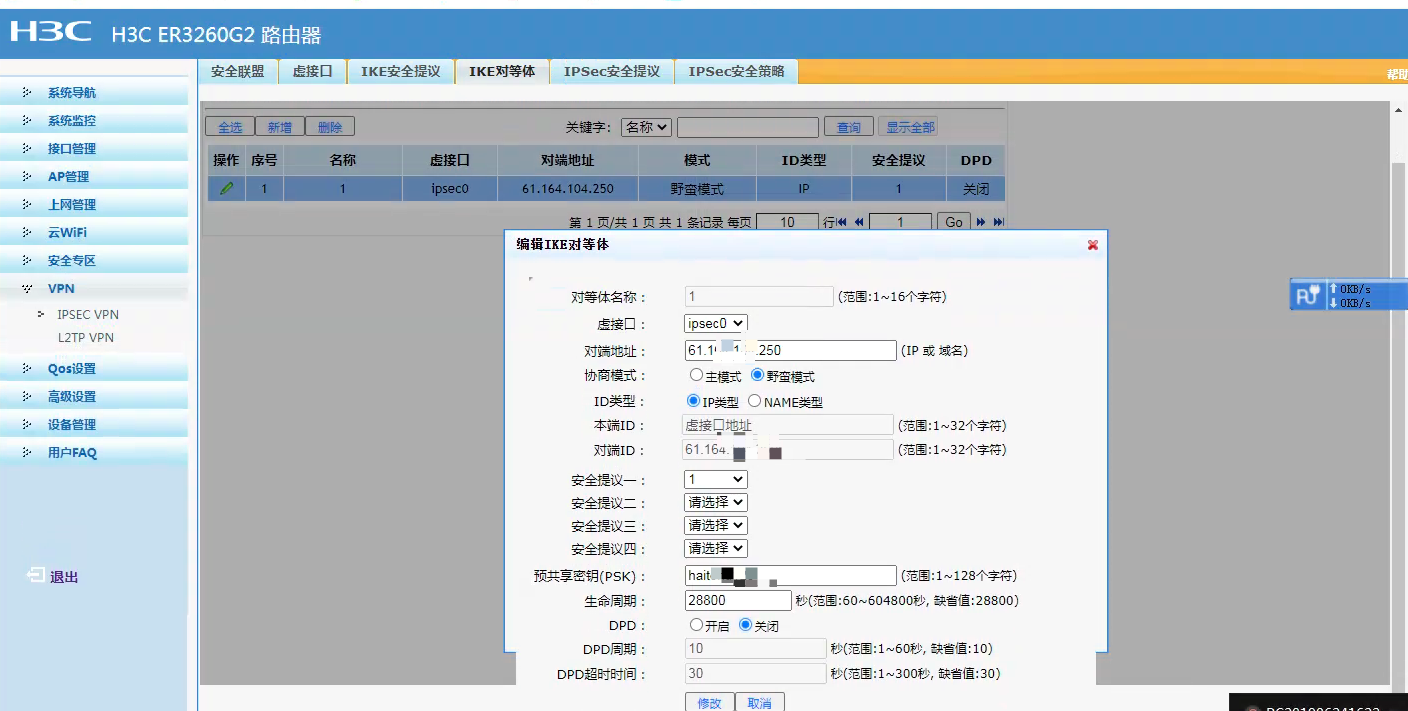Open the 安全提议二 dropdown
The width and height of the screenshot is (1408, 711).
(x=715, y=502)
